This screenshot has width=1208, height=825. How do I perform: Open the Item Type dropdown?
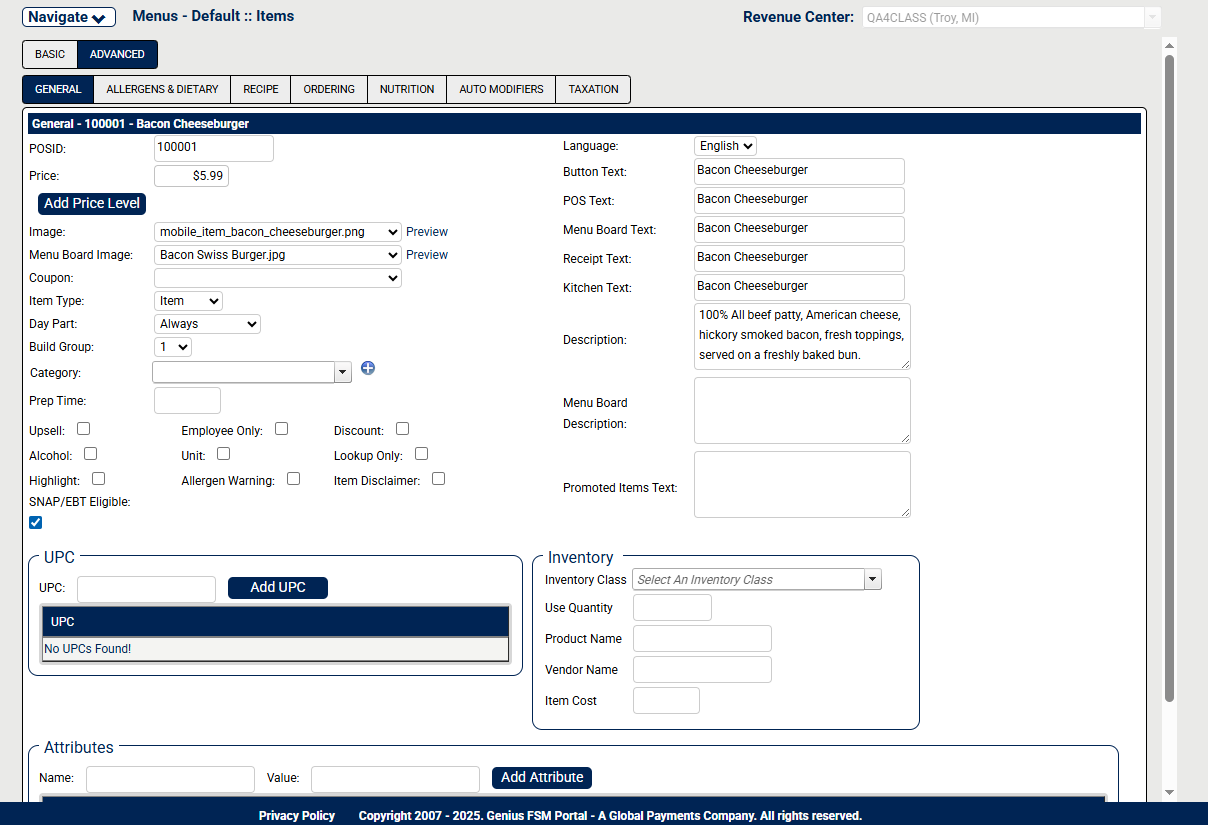point(189,301)
